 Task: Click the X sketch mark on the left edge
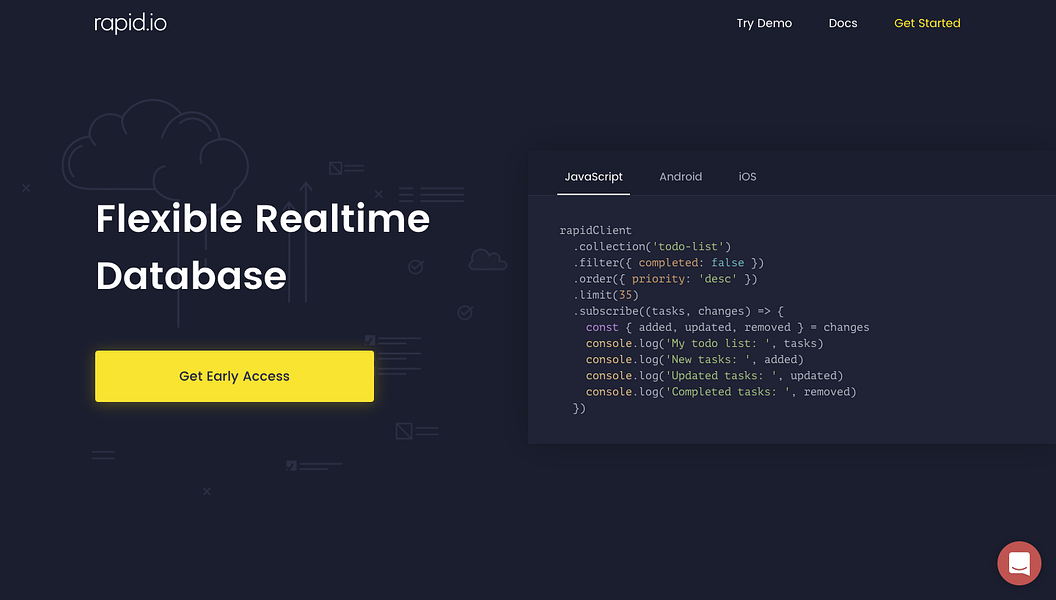click(x=25, y=187)
